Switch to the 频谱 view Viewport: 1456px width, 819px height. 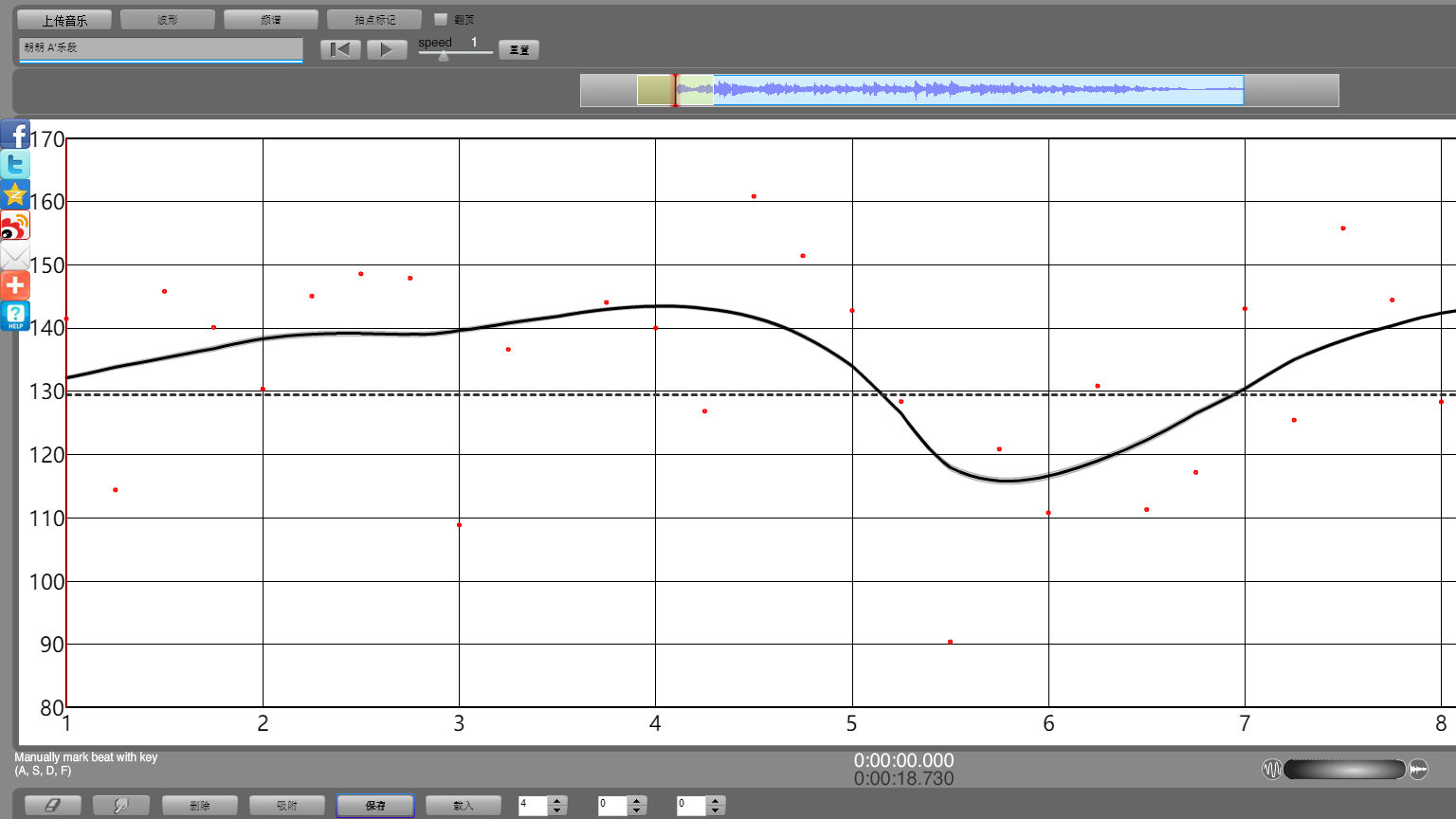pos(271,19)
